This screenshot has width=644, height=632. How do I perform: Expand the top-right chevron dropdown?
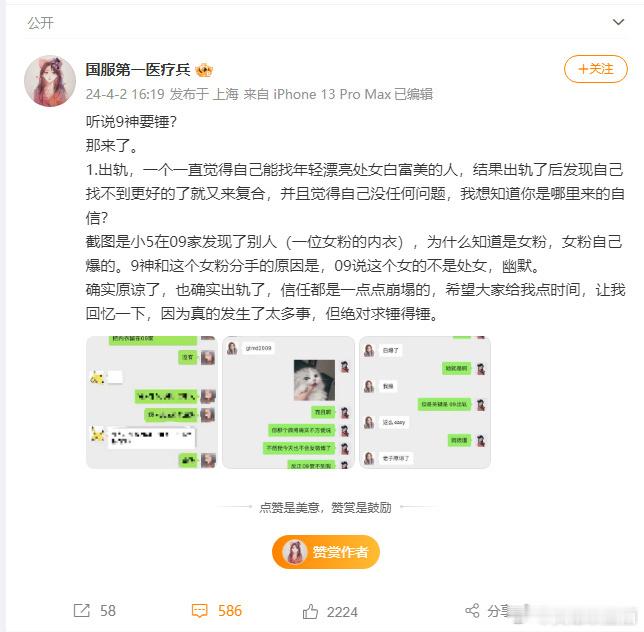618,22
